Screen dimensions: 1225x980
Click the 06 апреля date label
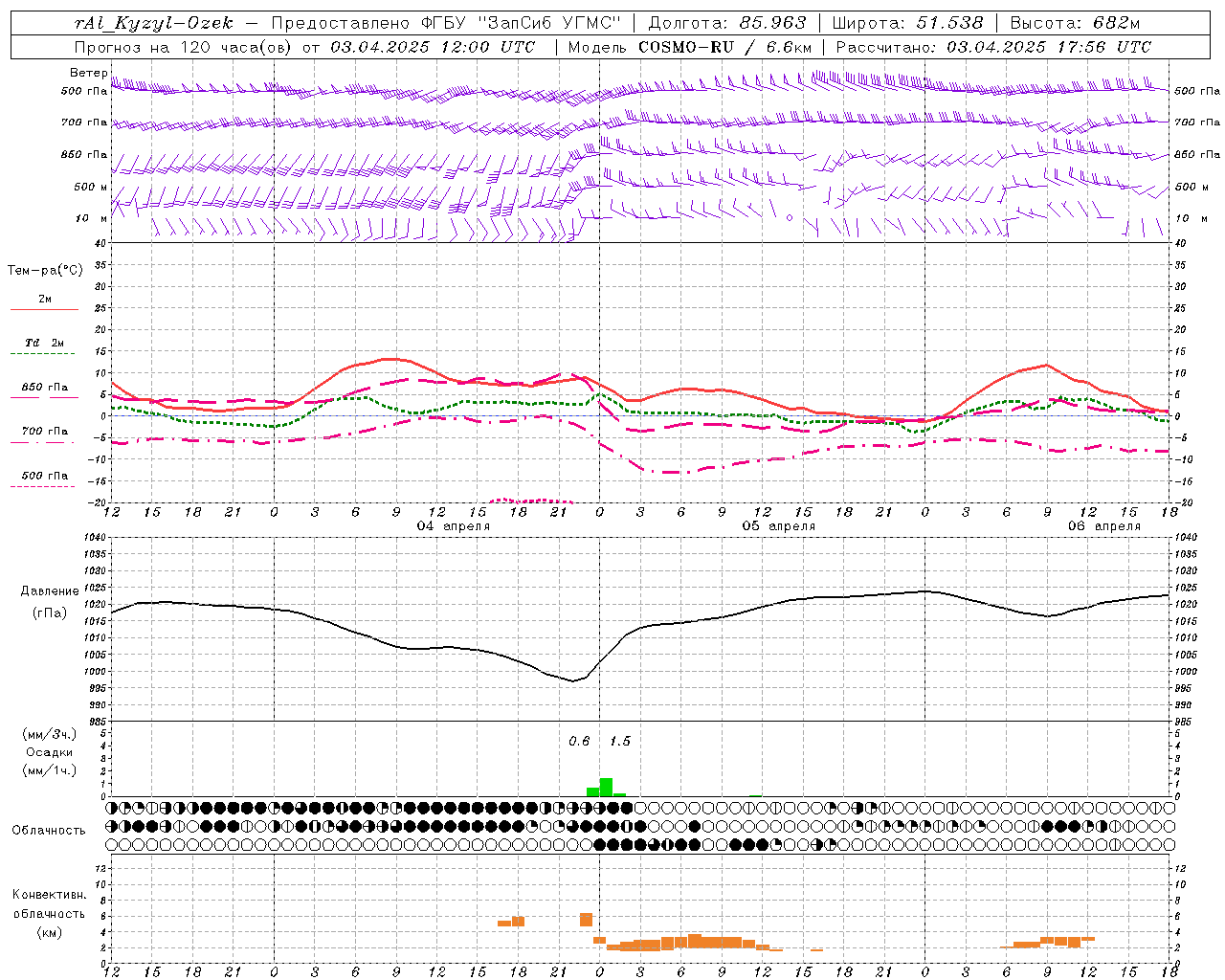pos(1104,526)
